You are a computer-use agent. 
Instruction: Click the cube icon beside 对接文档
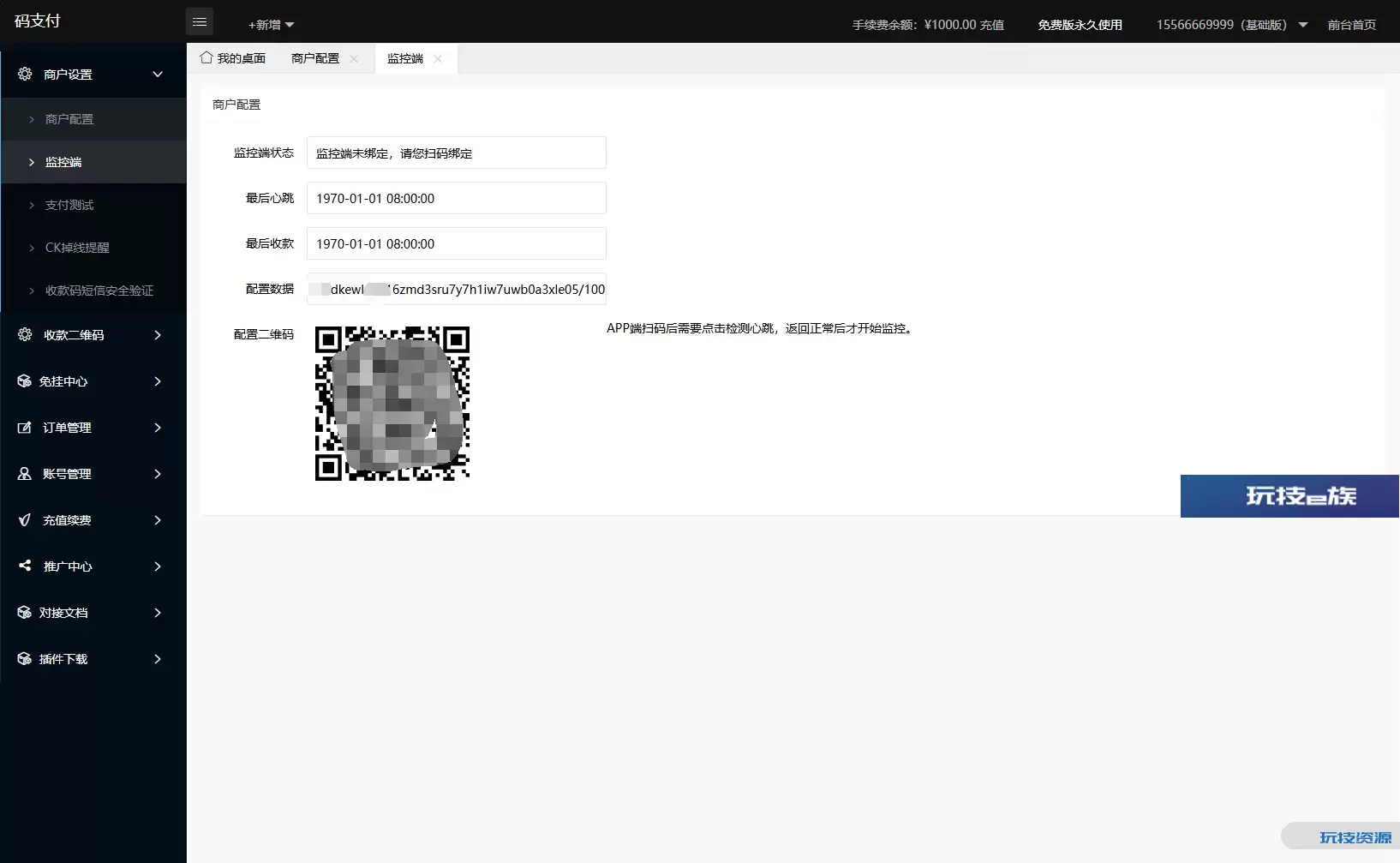point(24,612)
